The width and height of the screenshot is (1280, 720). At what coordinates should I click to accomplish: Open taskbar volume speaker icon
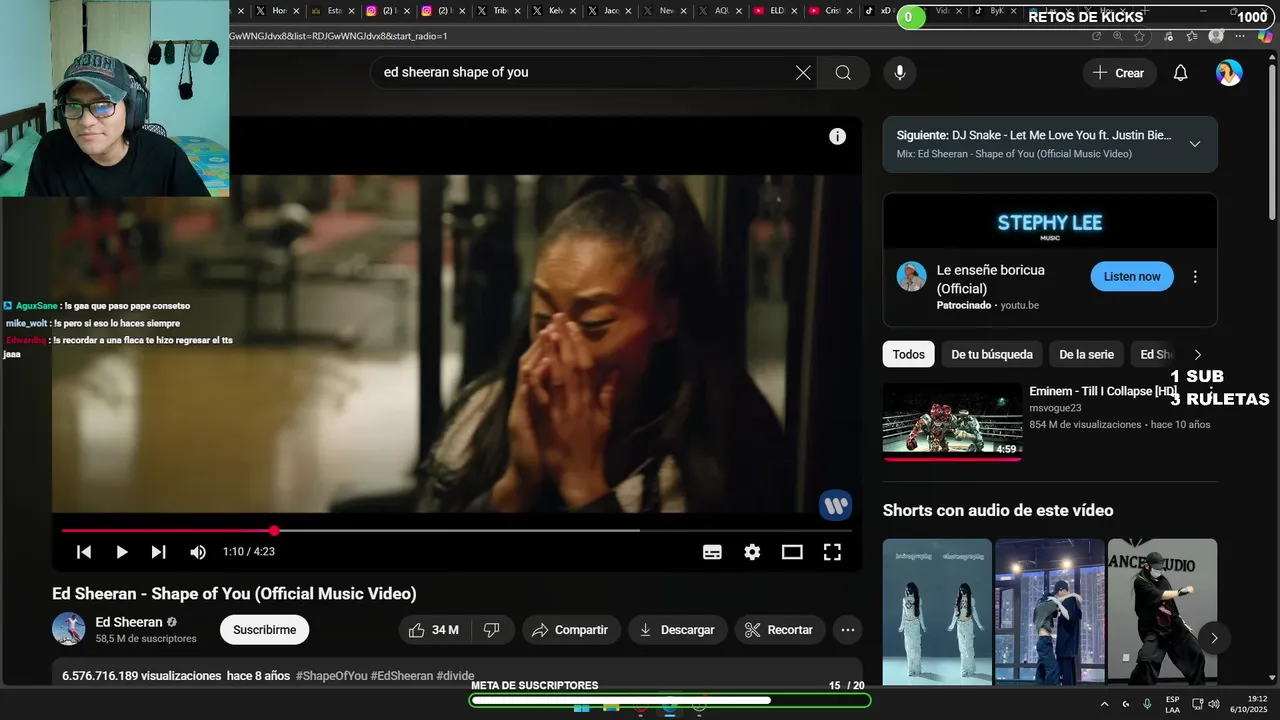coord(1213,704)
